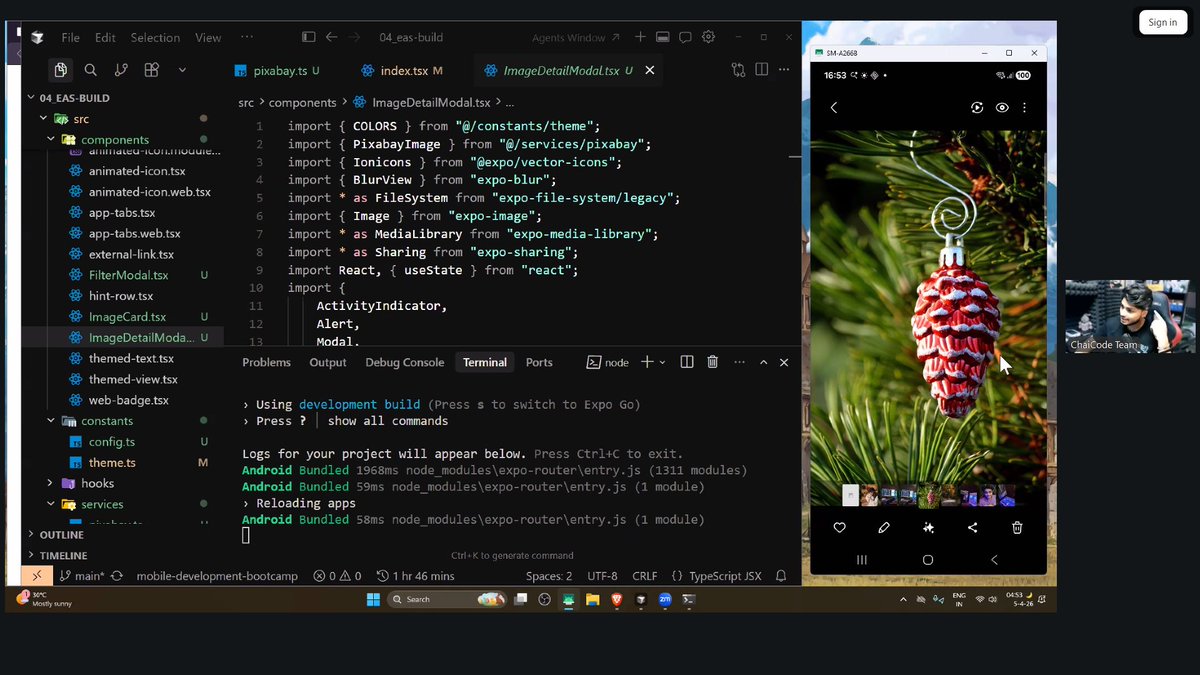Go back using the left arrow in title bar
The width and height of the screenshot is (1200, 675).
pos(331,37)
